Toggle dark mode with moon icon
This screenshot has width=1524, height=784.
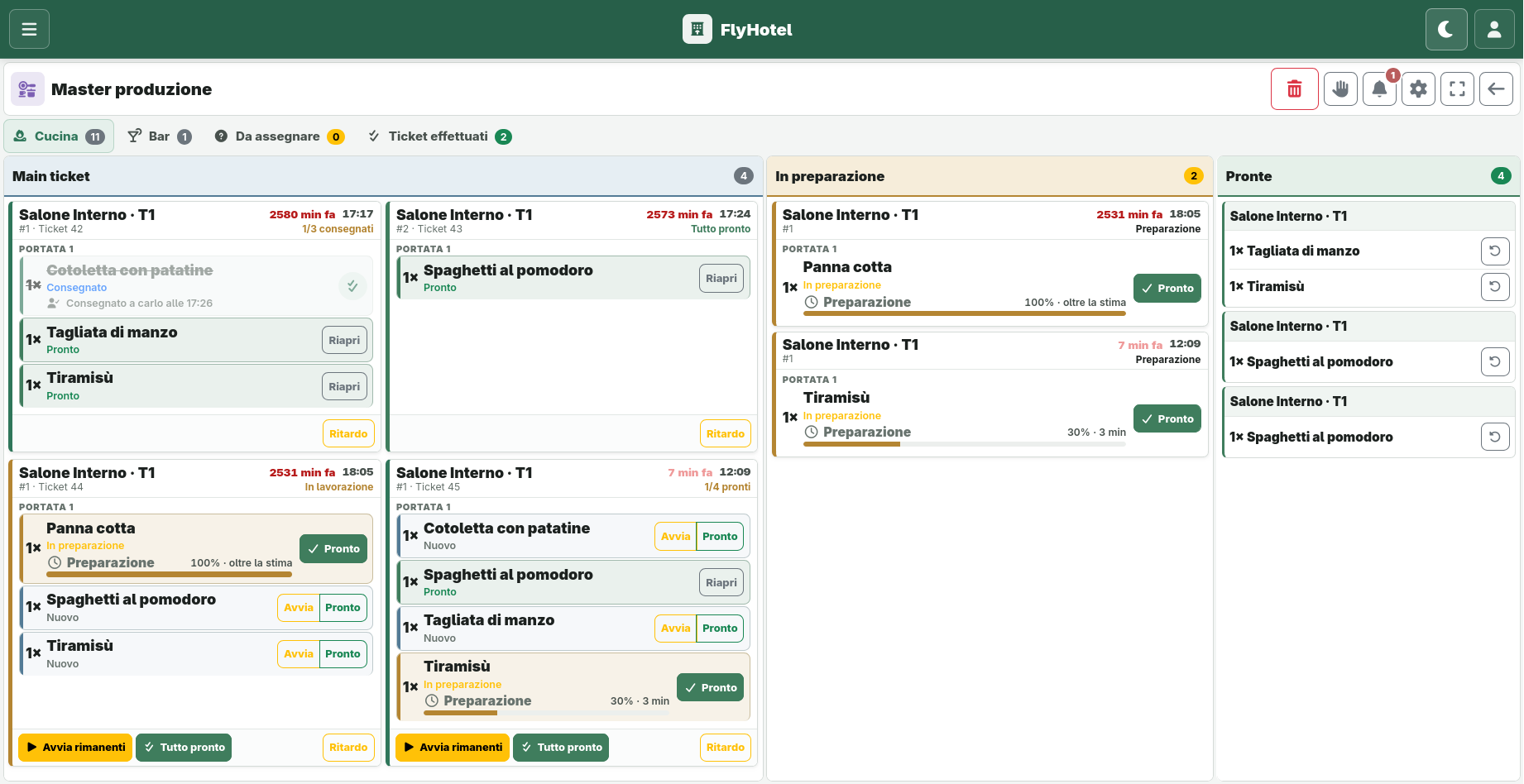point(1446,30)
